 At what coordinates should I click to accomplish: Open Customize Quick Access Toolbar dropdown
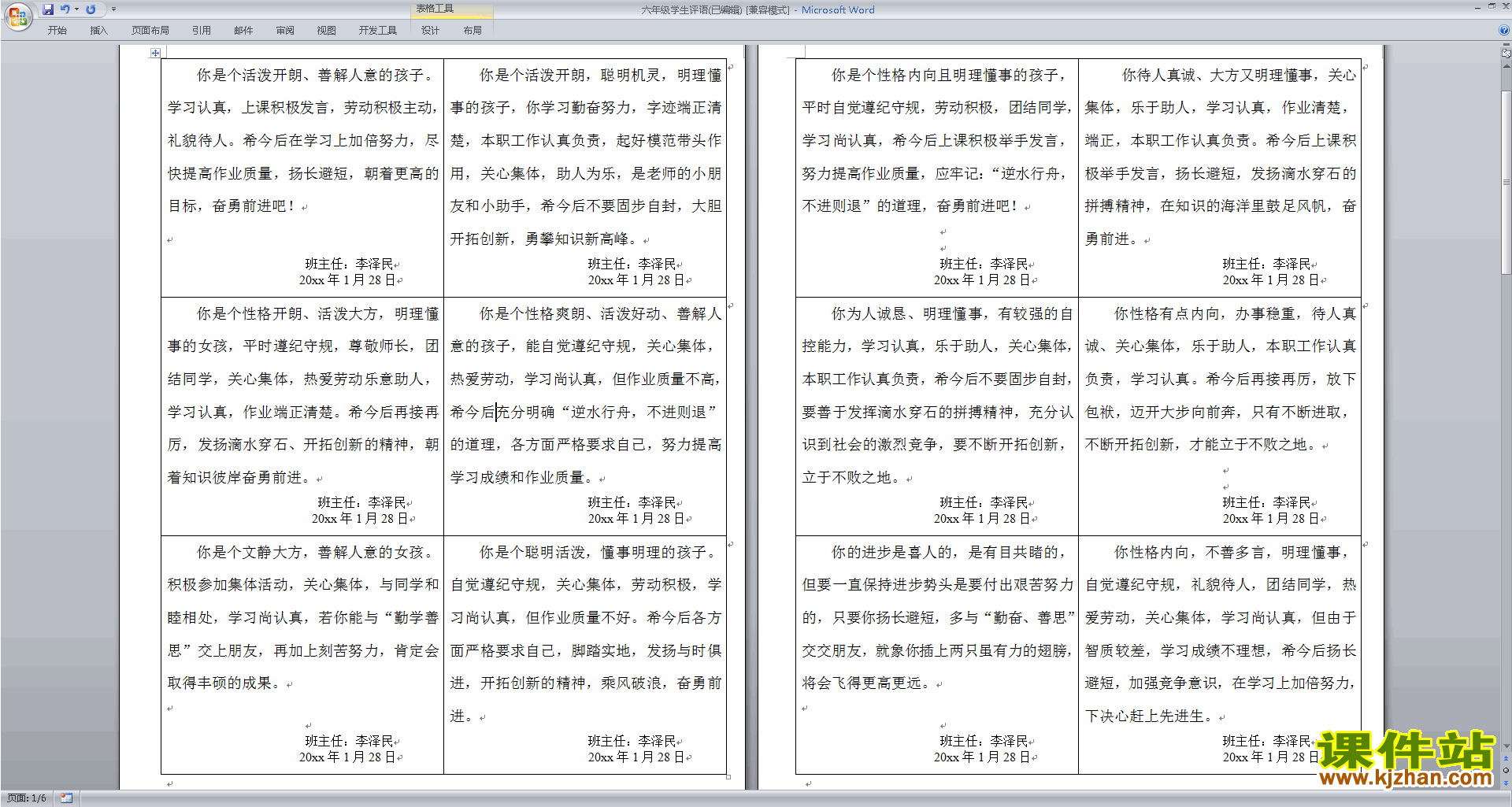114,9
